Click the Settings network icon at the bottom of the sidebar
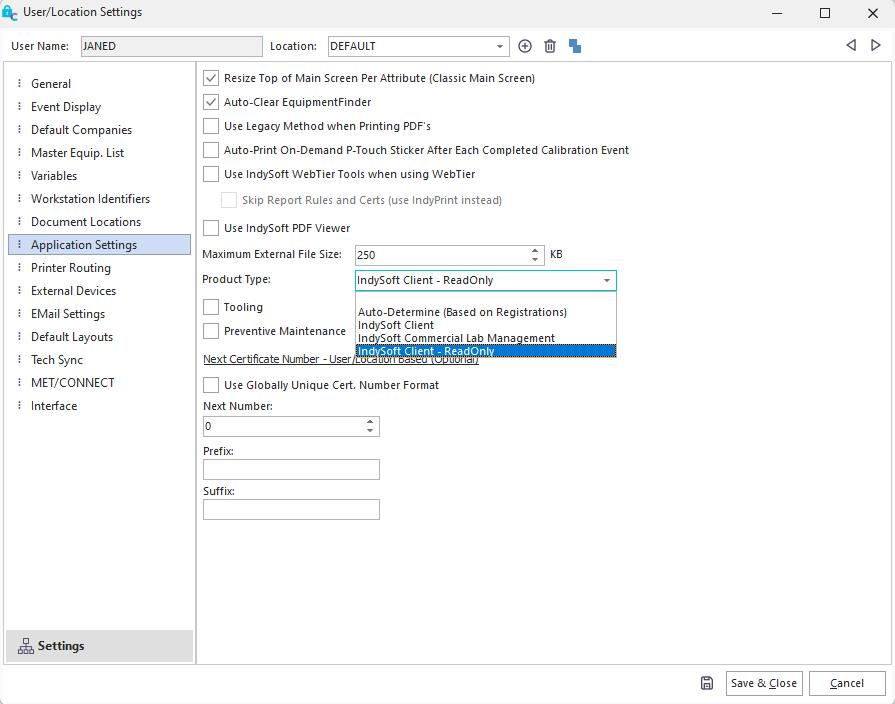The width and height of the screenshot is (895, 704). point(26,646)
